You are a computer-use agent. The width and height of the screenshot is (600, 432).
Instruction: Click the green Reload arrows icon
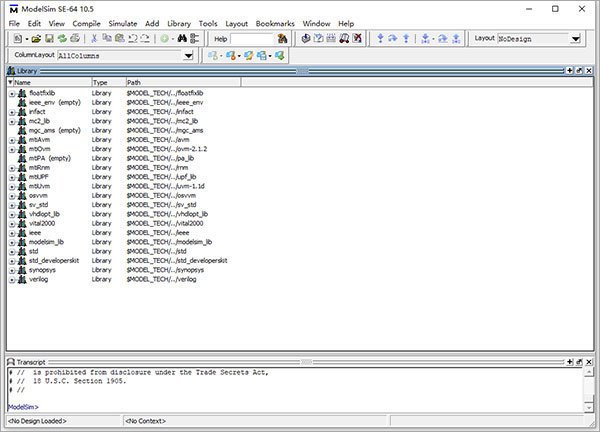pyautogui.click(x=62, y=39)
